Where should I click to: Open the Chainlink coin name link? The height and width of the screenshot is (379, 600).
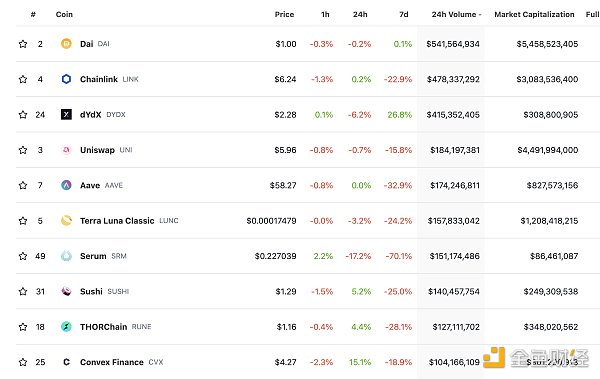point(99,79)
